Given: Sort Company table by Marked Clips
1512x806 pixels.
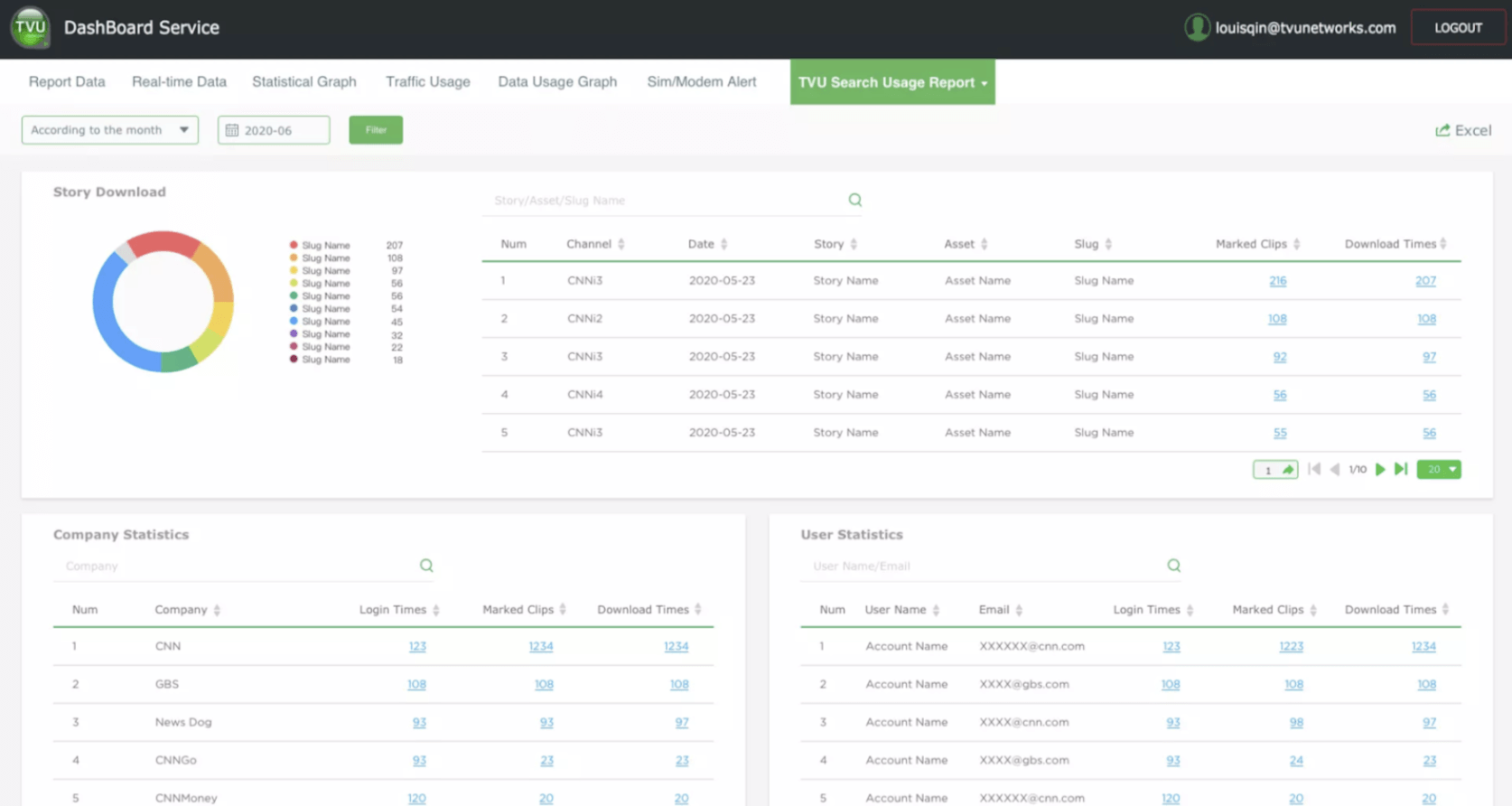Looking at the screenshot, I should [x=563, y=610].
